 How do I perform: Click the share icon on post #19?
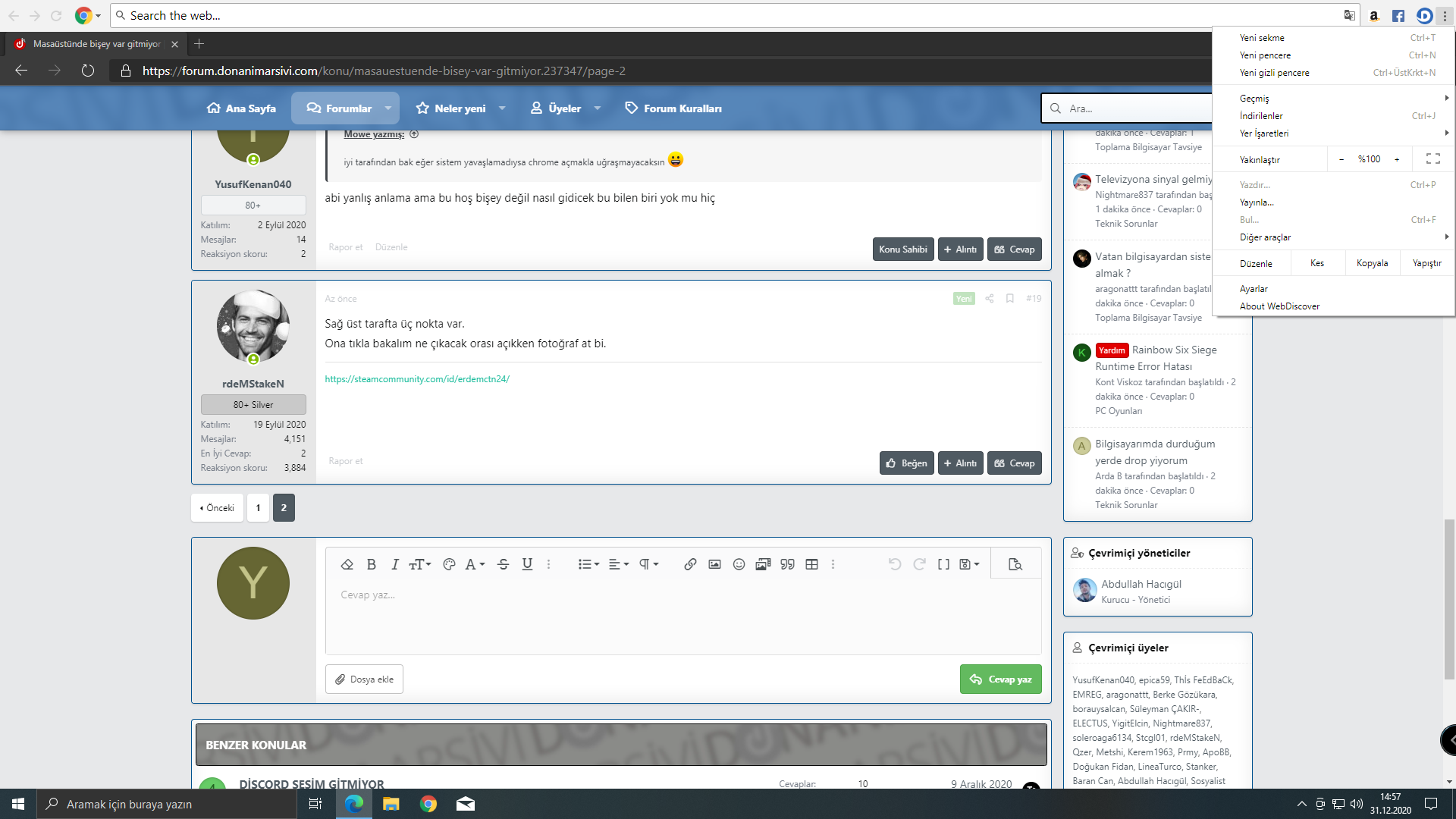[990, 299]
